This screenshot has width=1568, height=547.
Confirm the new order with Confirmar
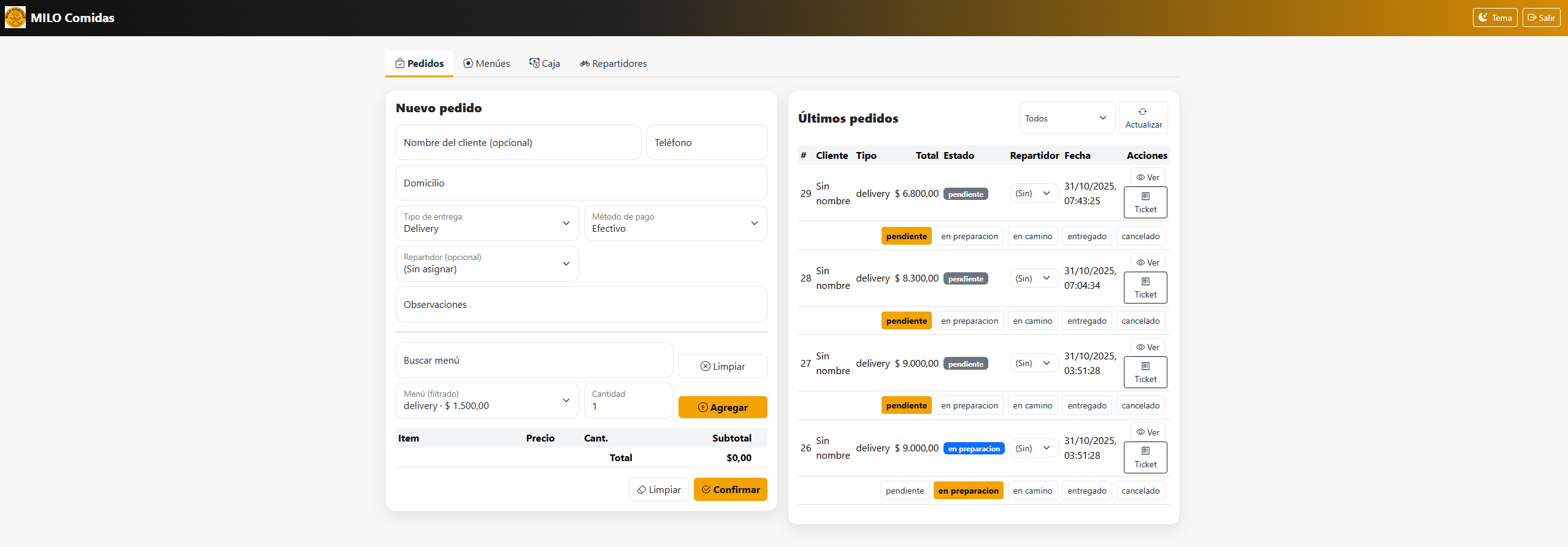pos(730,489)
